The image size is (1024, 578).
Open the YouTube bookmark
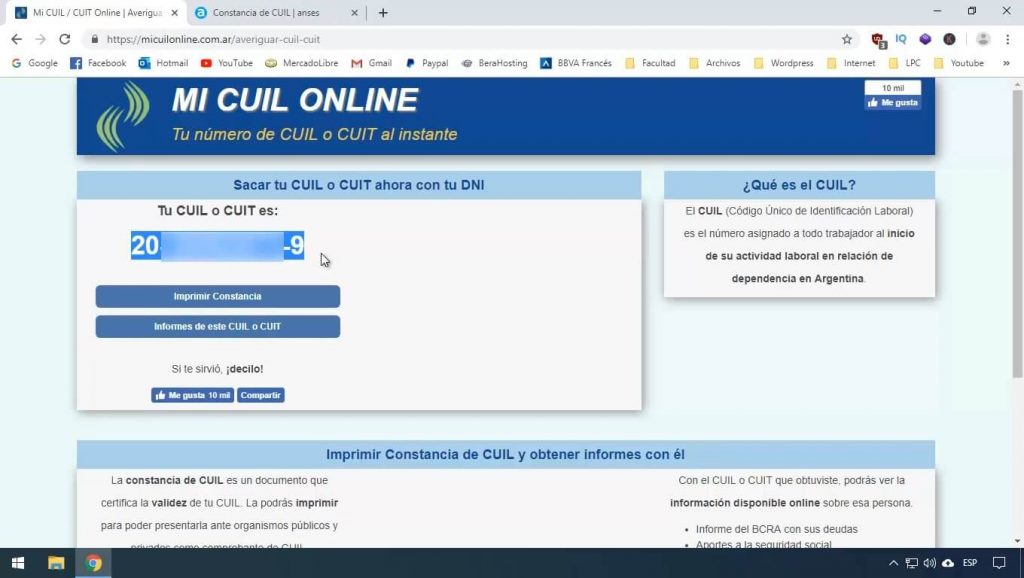(x=227, y=62)
